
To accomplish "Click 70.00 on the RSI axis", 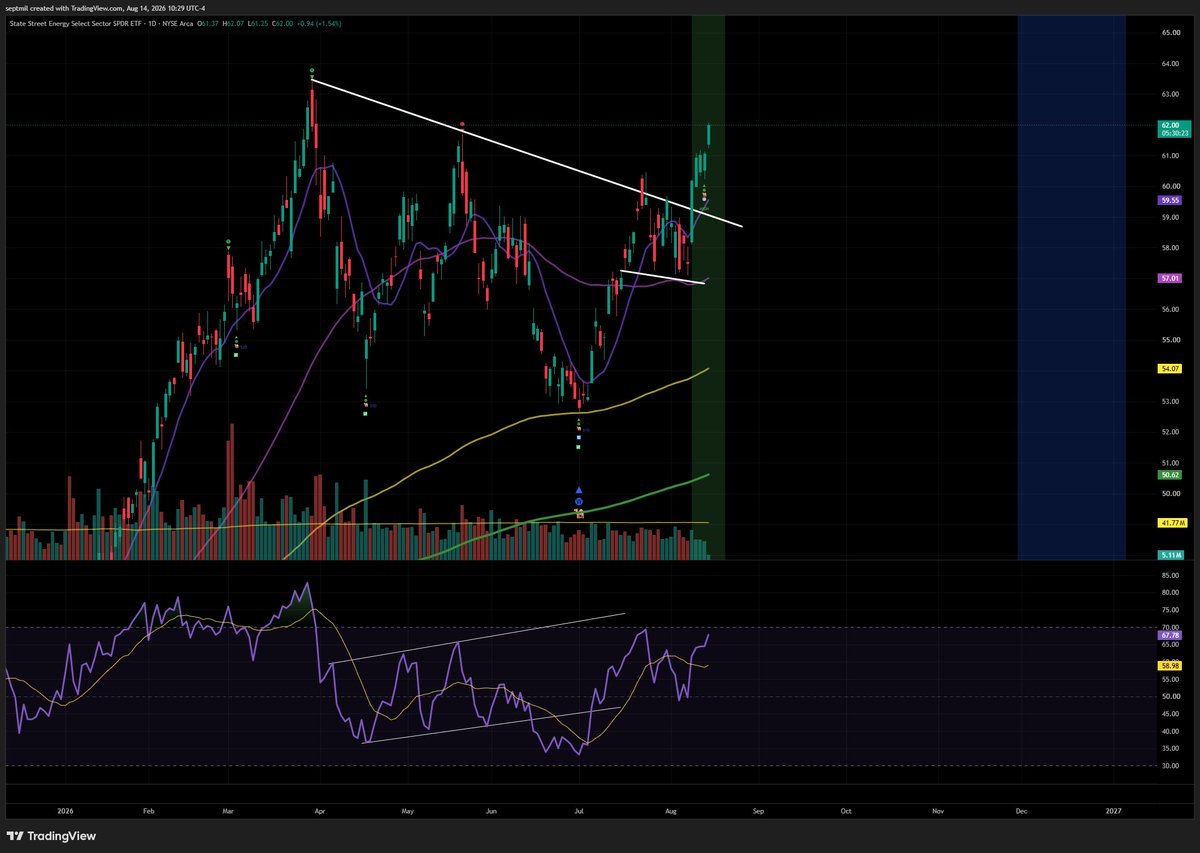I will (1170, 627).
